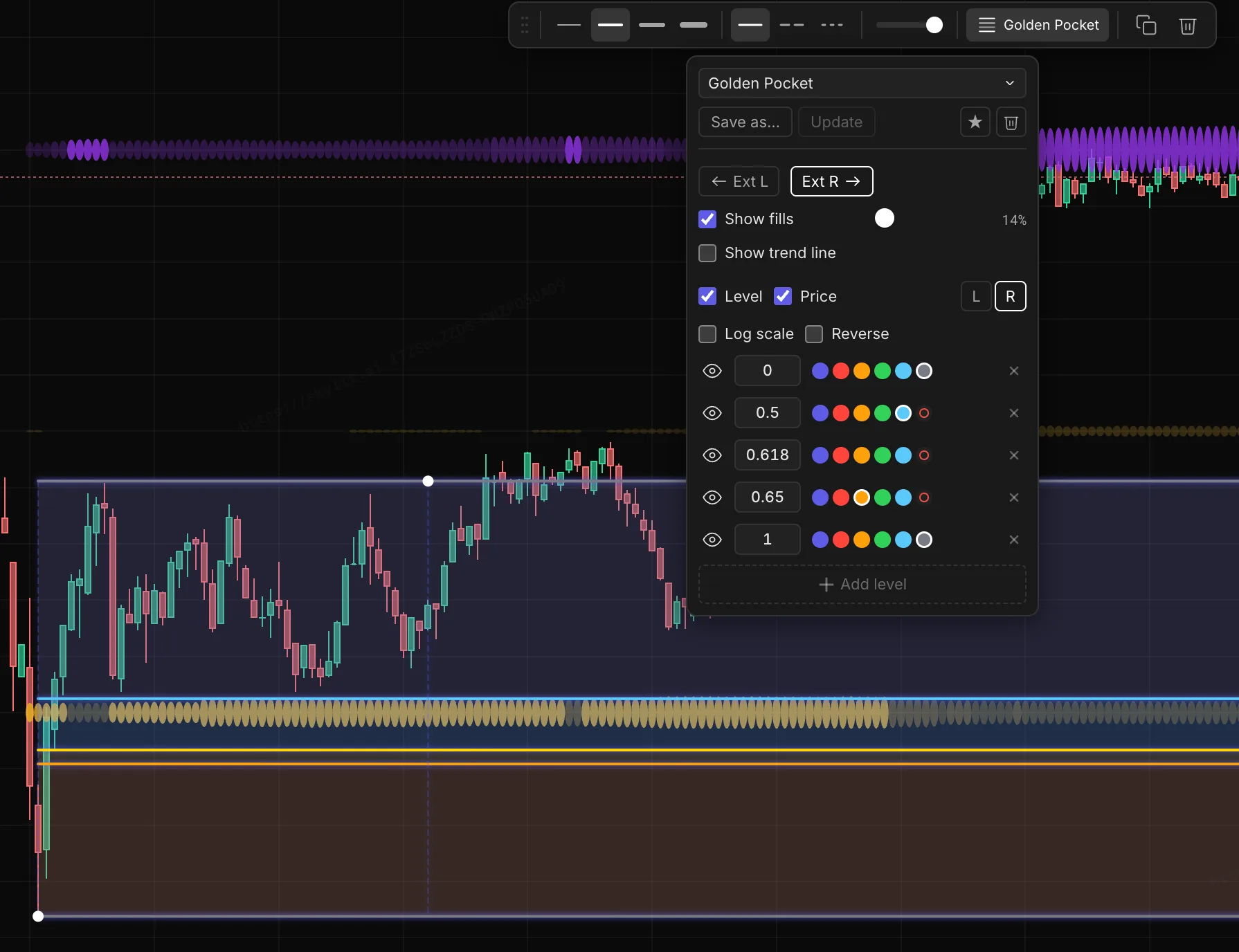Remove the 0.65 level

pos(1014,497)
